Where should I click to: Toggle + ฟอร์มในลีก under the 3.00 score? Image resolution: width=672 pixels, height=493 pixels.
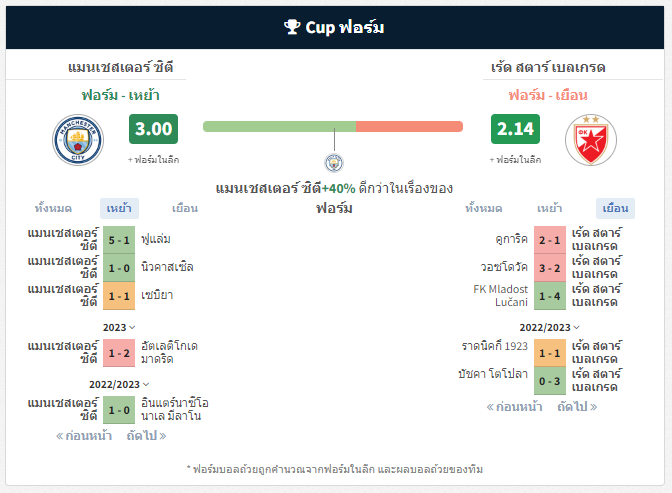tap(153, 160)
